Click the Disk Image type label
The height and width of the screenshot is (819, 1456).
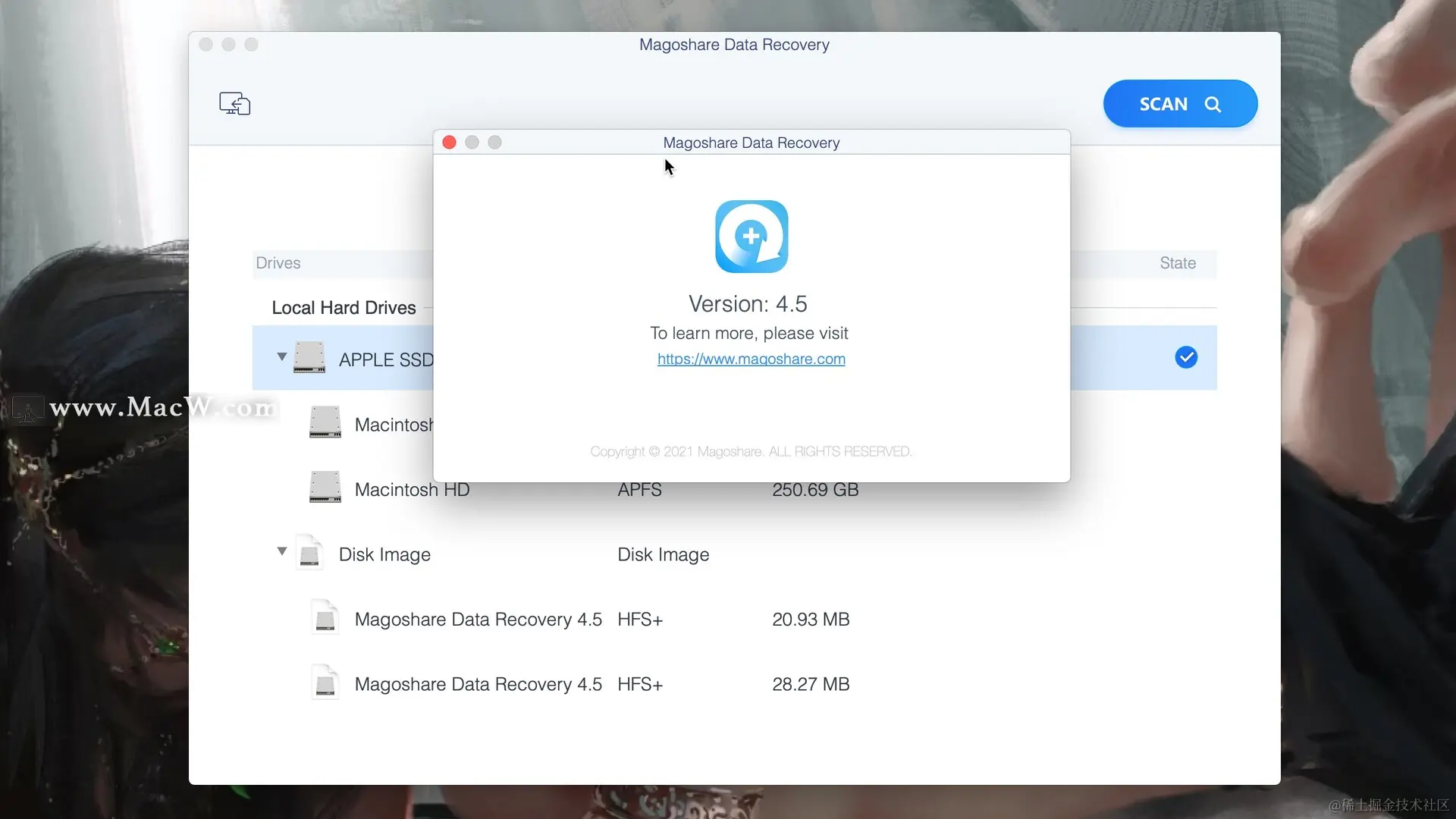pyautogui.click(x=663, y=554)
